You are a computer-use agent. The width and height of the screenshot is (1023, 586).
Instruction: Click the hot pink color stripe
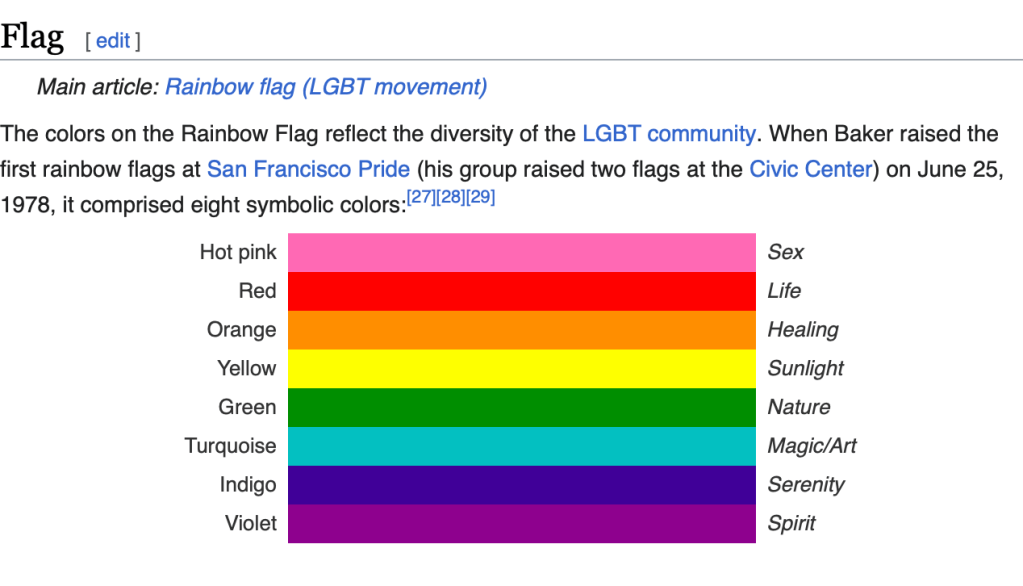(521, 252)
